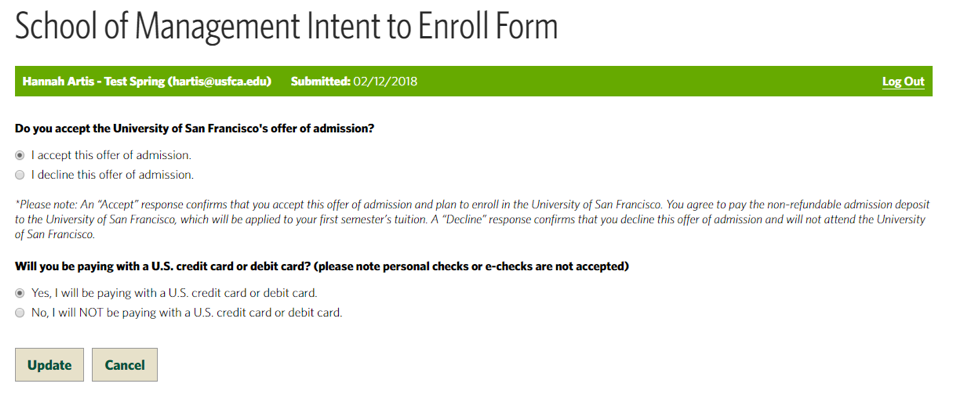Click the Intent to Enroll Form page title

click(x=285, y=27)
